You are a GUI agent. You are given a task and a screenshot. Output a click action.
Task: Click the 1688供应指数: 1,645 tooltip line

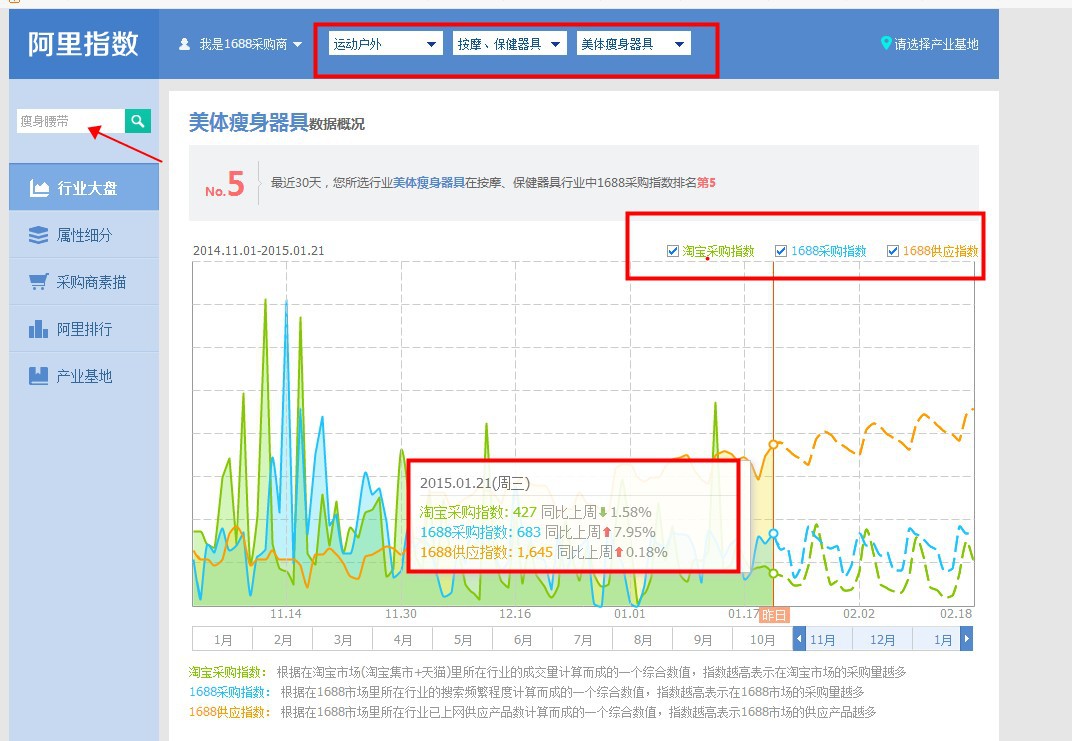[544, 552]
